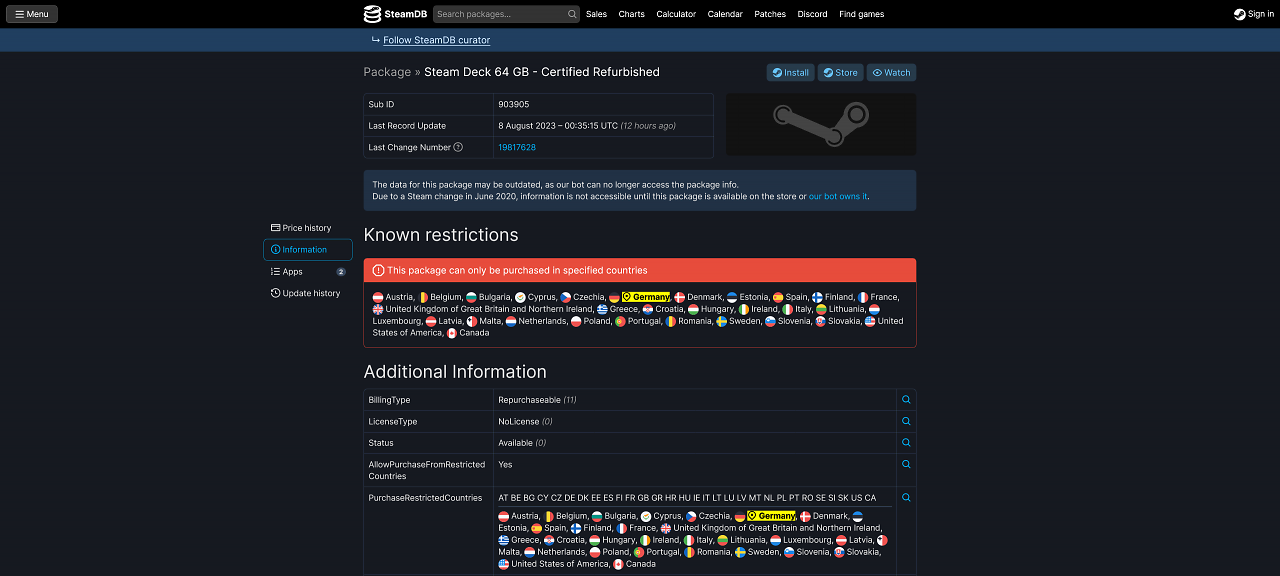Click the magnifier icon in the header search box

(572, 14)
